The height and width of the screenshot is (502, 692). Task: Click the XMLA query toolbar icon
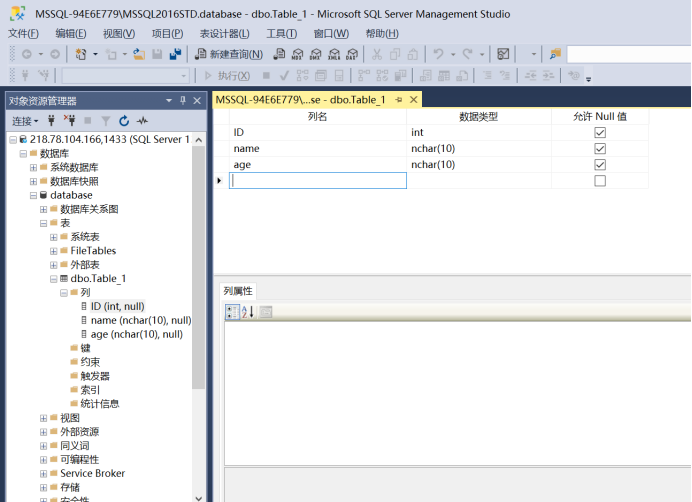click(334, 54)
